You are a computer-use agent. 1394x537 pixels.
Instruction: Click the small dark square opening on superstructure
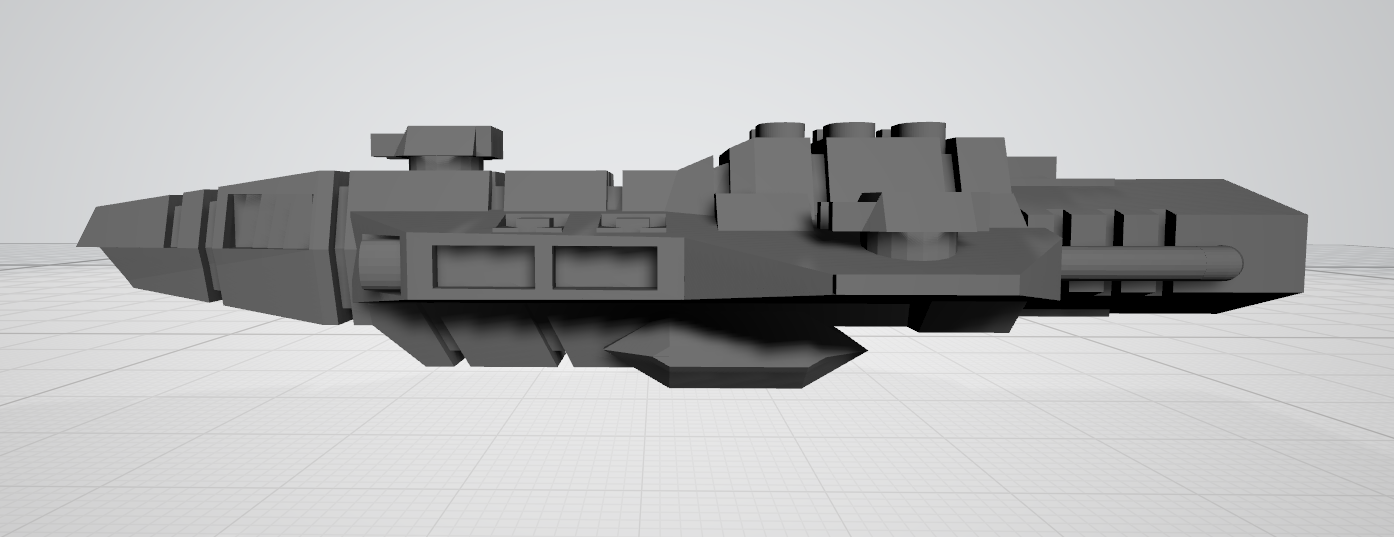click(x=871, y=196)
